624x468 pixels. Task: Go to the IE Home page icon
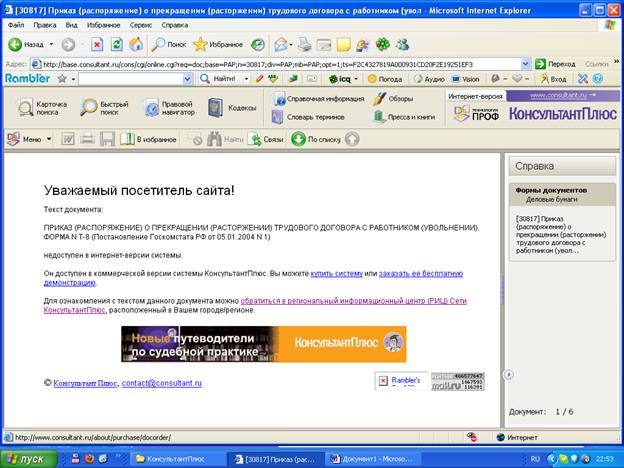coord(135,45)
